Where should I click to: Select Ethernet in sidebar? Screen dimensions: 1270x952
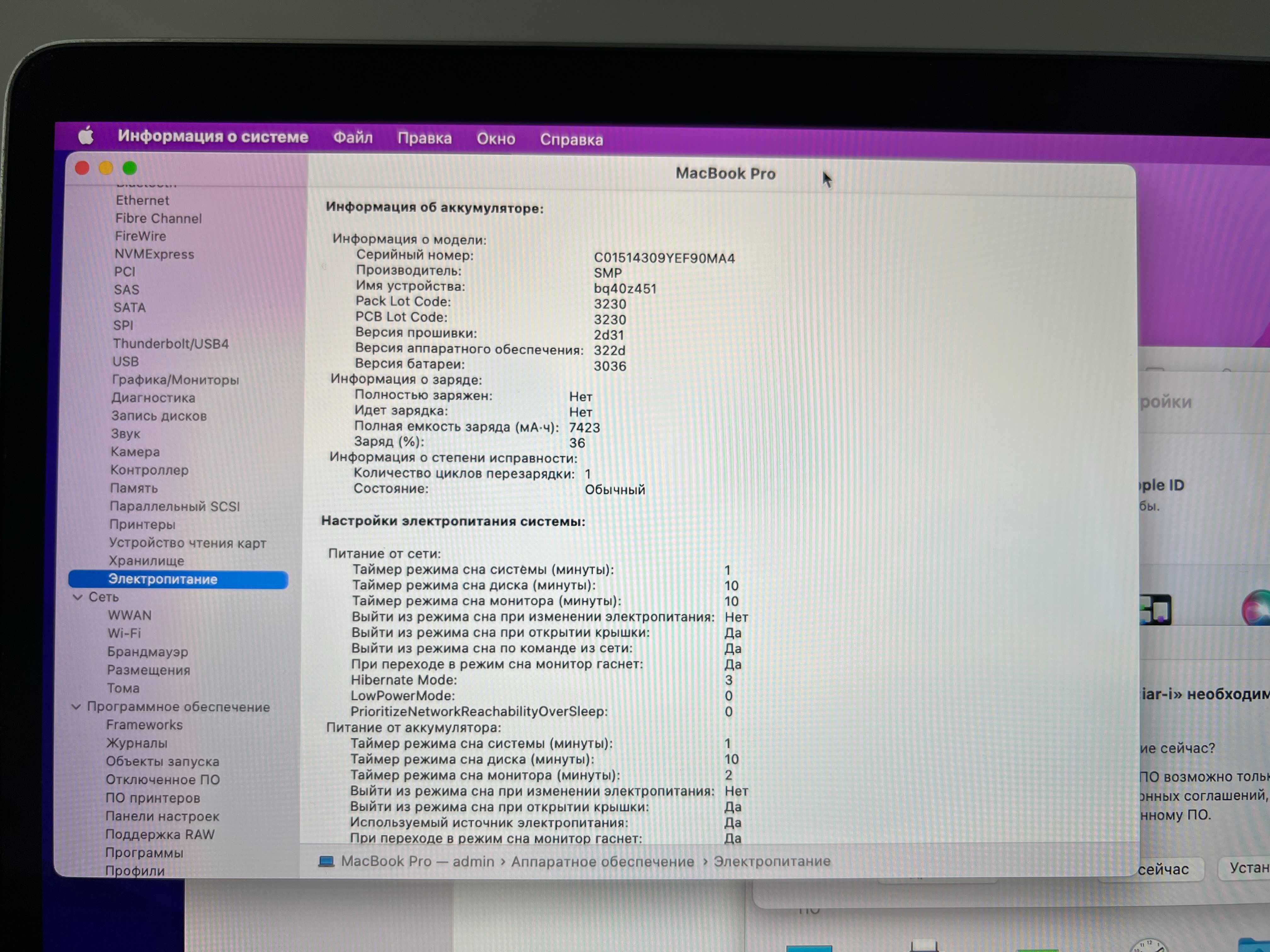[142, 200]
